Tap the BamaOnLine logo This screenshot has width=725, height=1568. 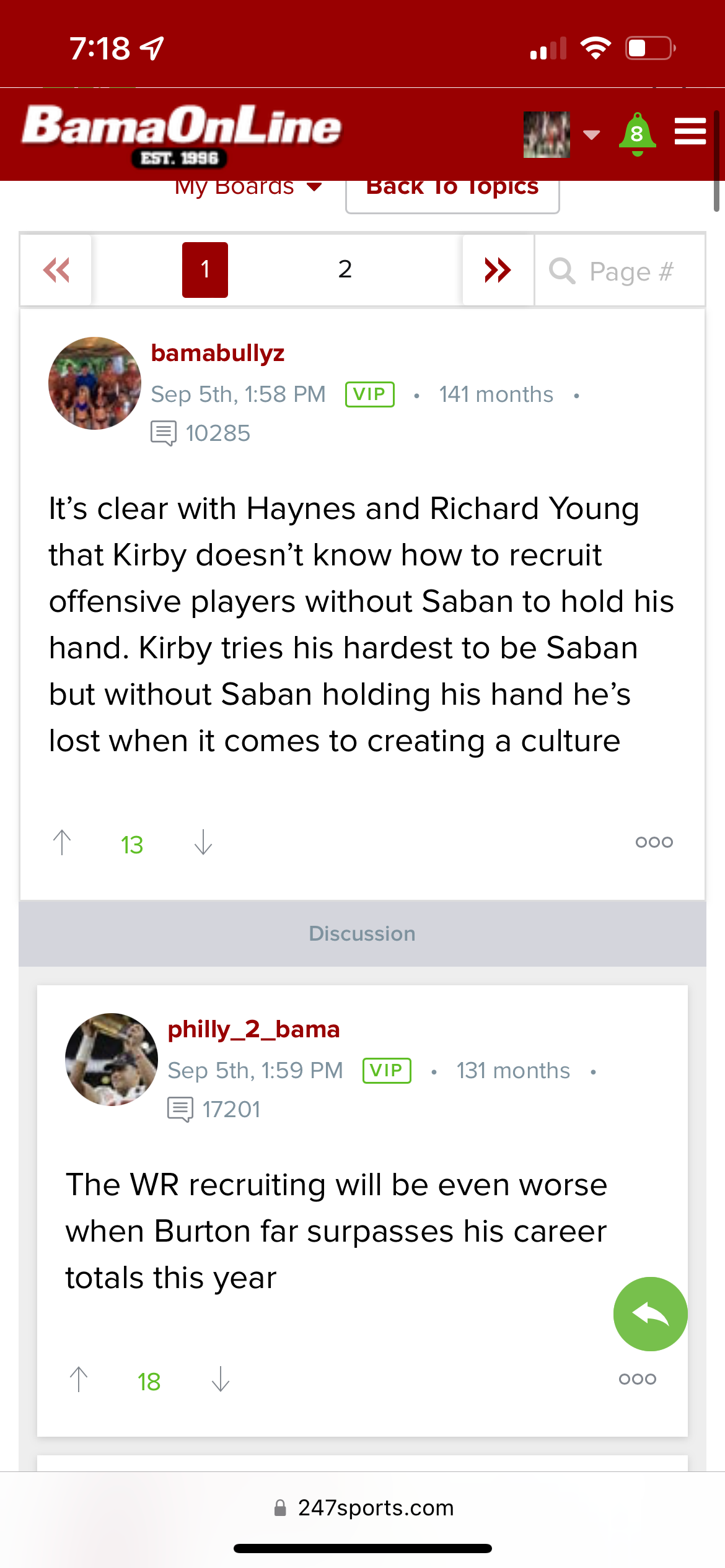181,133
